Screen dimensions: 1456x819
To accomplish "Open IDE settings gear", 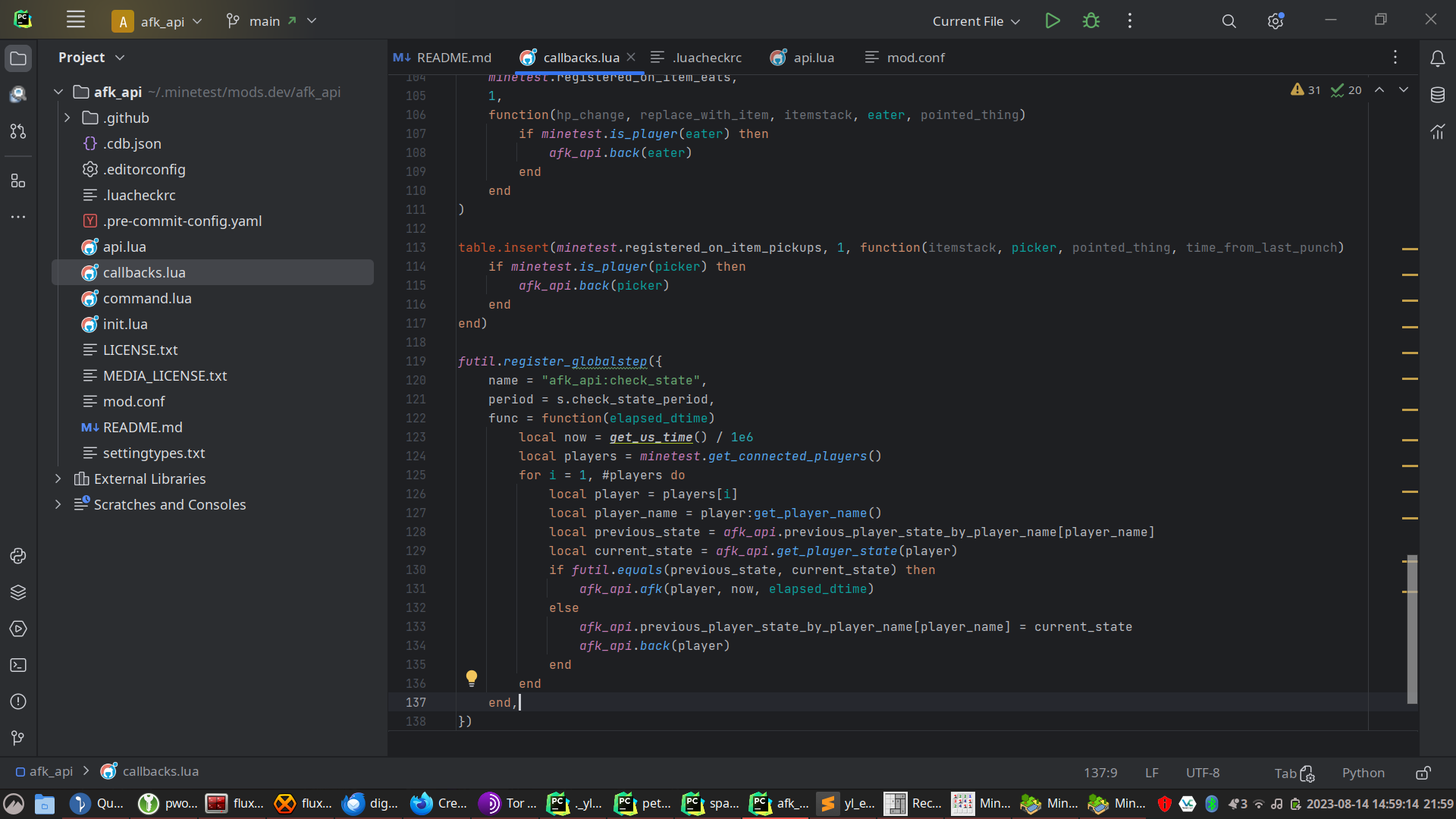I will coord(1275,21).
